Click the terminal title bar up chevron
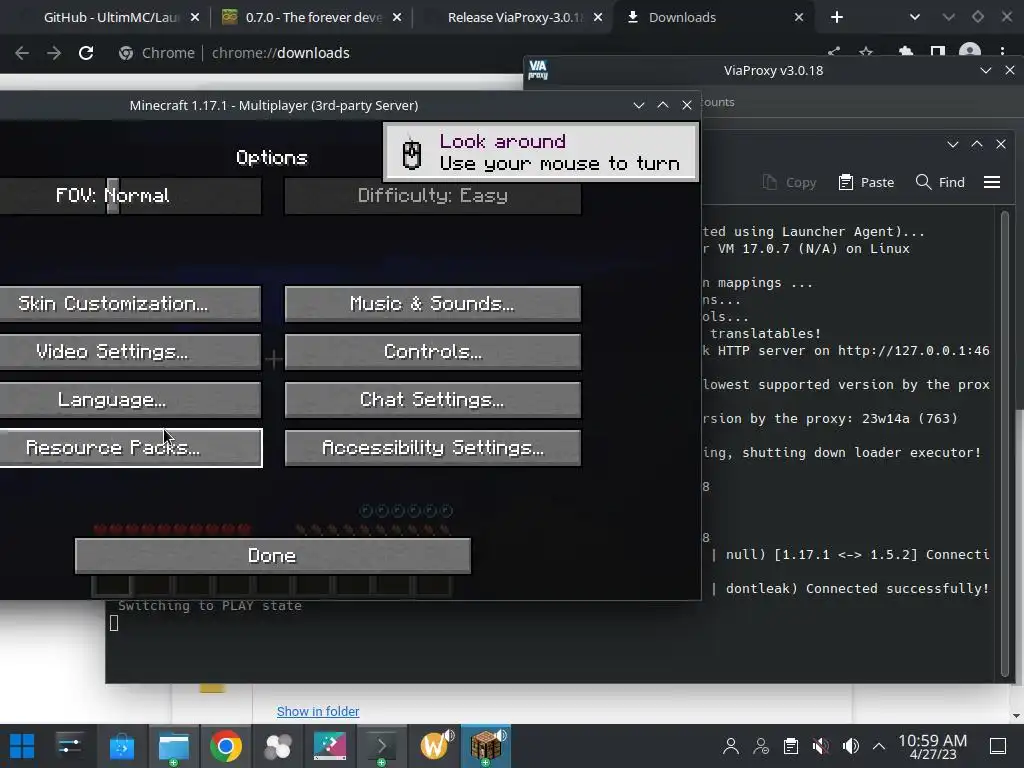Viewport: 1024px width, 768px height. pyautogui.click(x=977, y=144)
